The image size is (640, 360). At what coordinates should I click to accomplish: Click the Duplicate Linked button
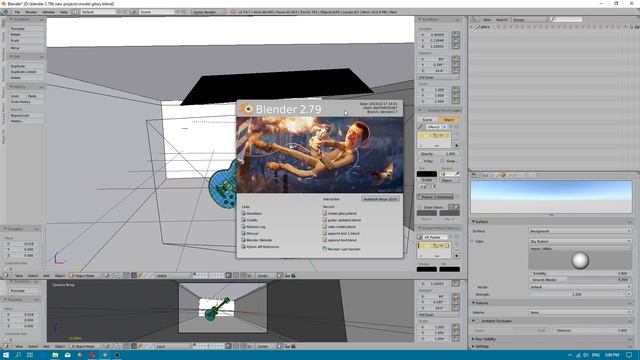(x=26, y=72)
